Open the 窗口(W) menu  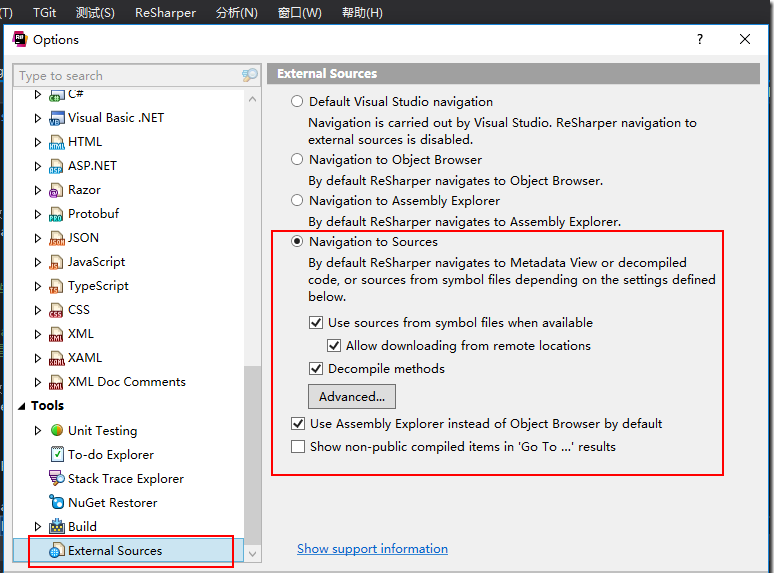tap(300, 12)
